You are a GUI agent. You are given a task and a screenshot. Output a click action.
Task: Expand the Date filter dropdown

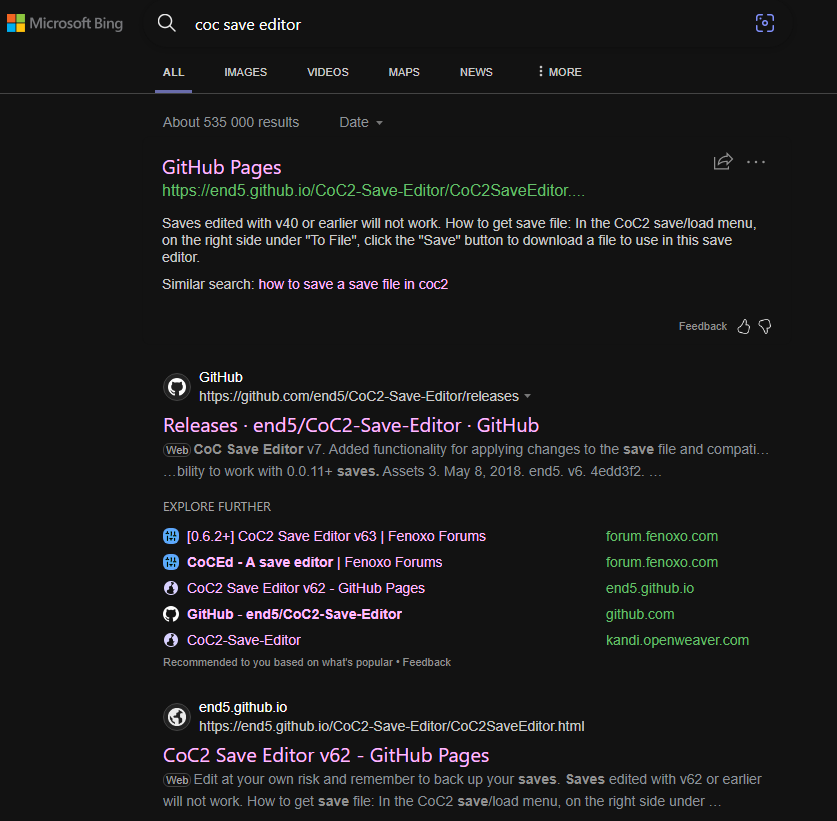point(360,122)
